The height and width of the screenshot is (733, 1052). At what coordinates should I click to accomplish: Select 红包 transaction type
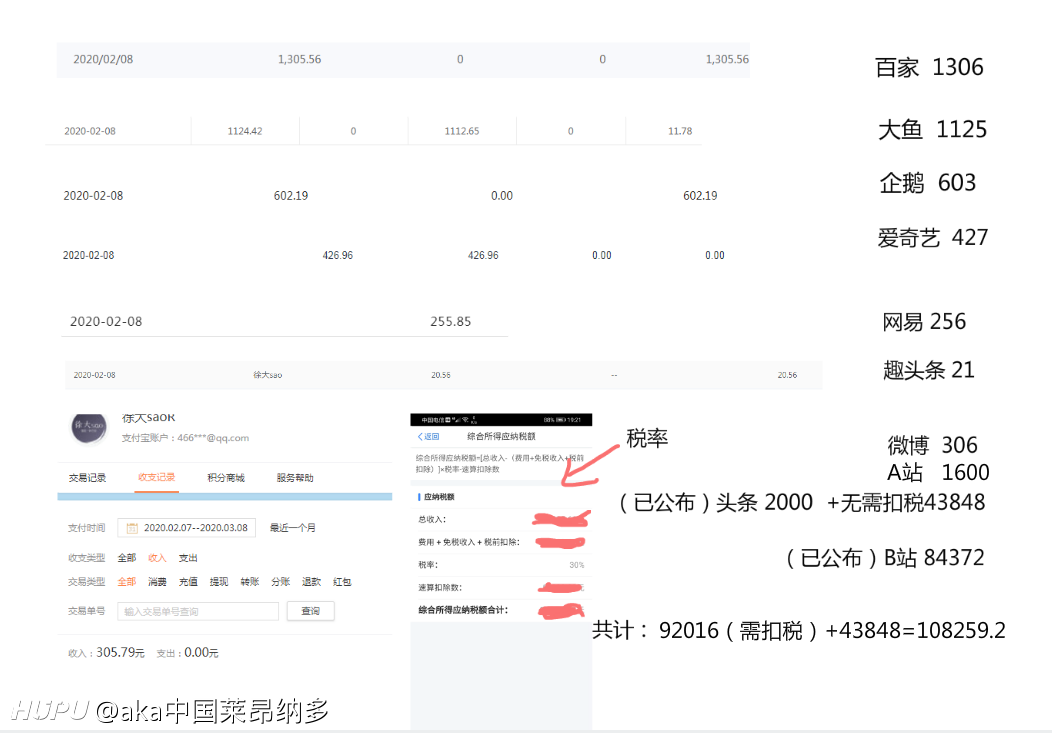tap(342, 581)
